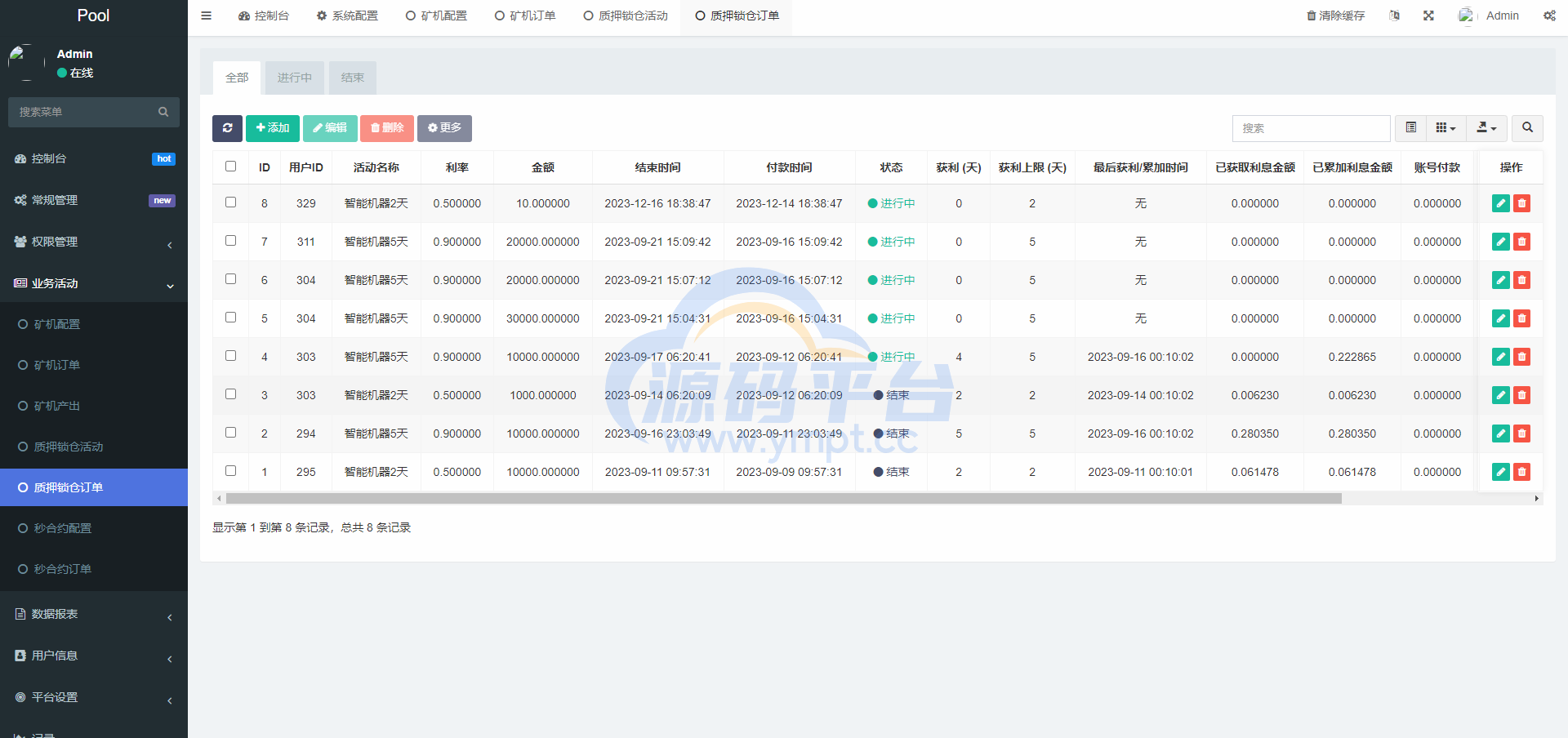The image size is (1568, 738).
Task: Switch to the 进行中 filter tab
Action: pos(294,78)
